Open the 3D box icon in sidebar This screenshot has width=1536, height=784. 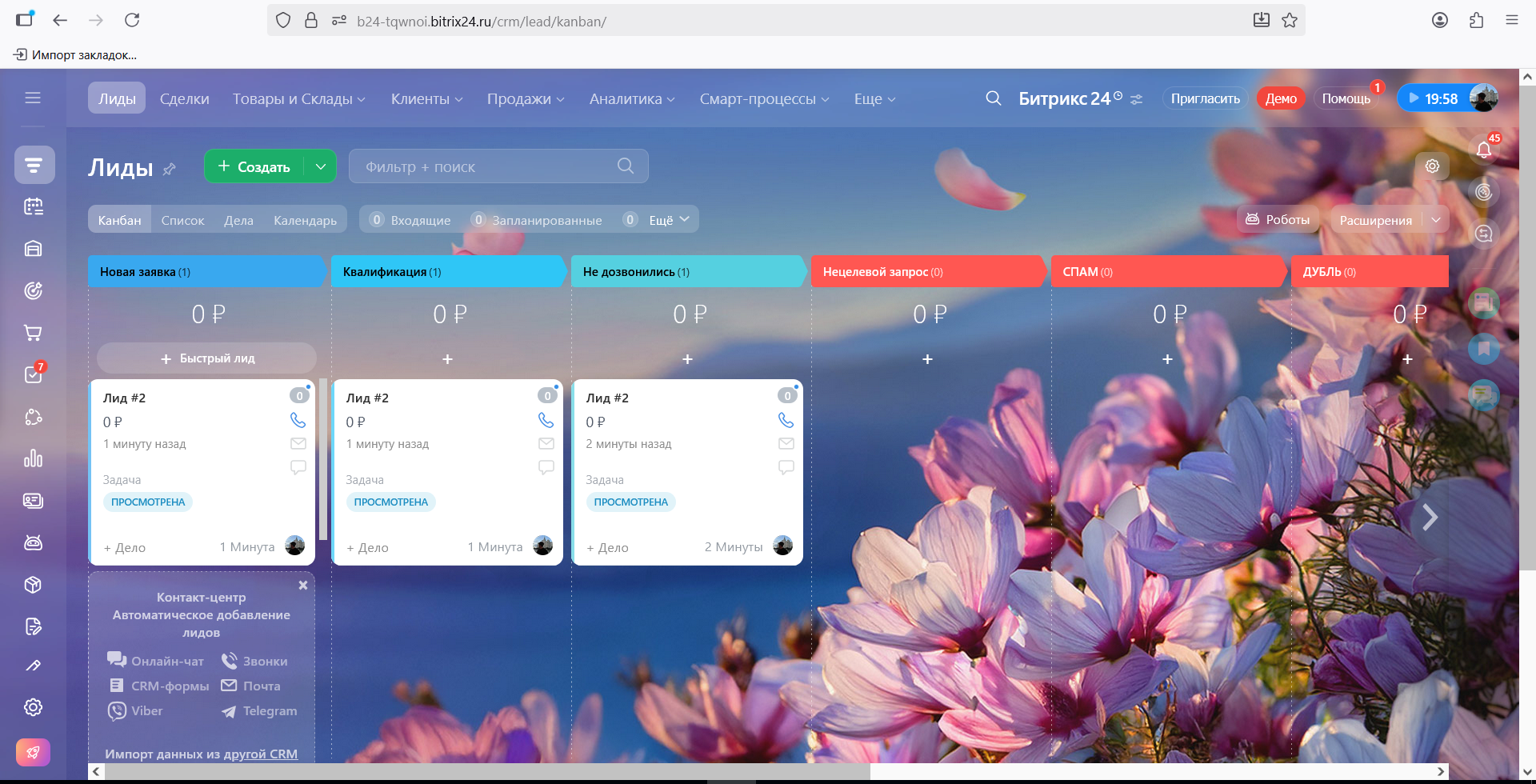click(x=33, y=585)
